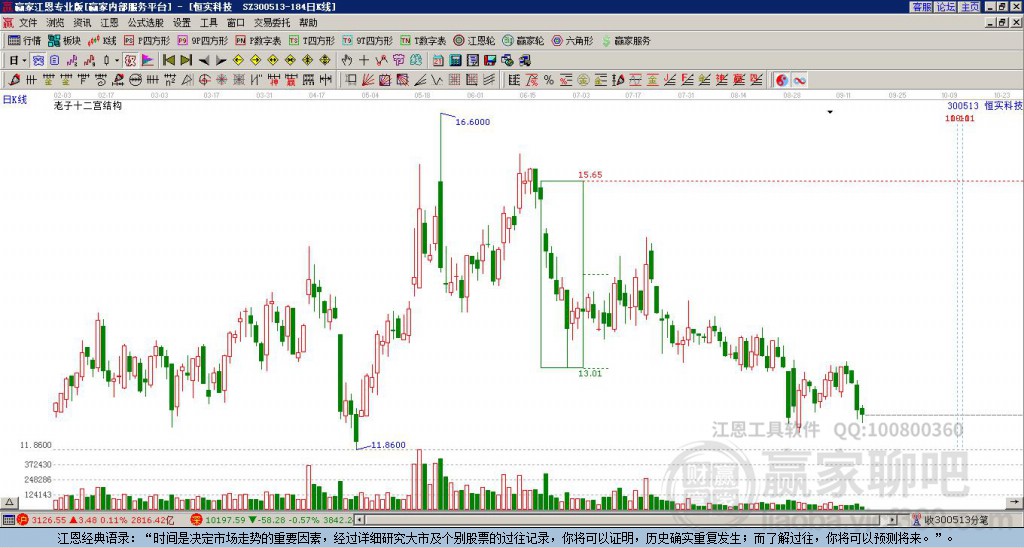Click the colored flag chart icon
The height and width of the screenshot is (548, 1024).
pyautogui.click(x=148, y=60)
